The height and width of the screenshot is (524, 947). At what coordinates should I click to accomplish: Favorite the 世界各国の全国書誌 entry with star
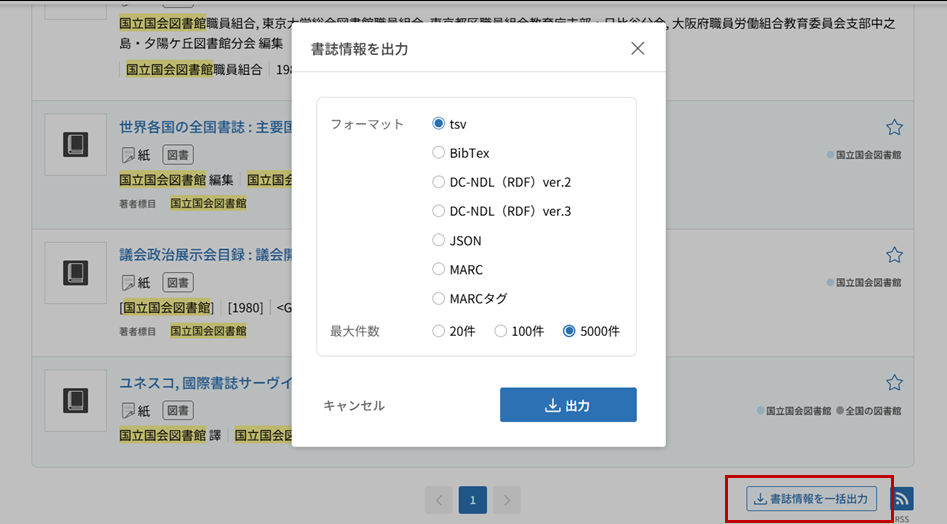tap(894, 127)
